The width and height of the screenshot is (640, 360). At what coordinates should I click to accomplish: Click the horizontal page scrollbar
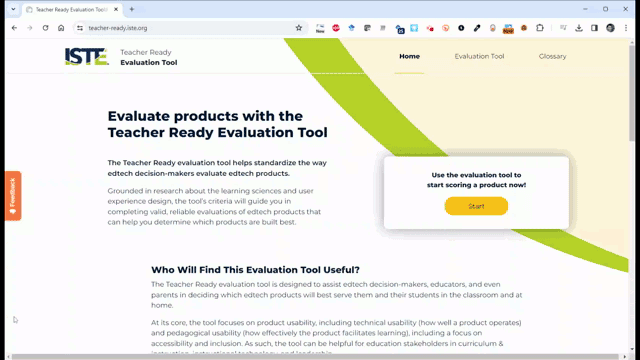click(315, 357)
